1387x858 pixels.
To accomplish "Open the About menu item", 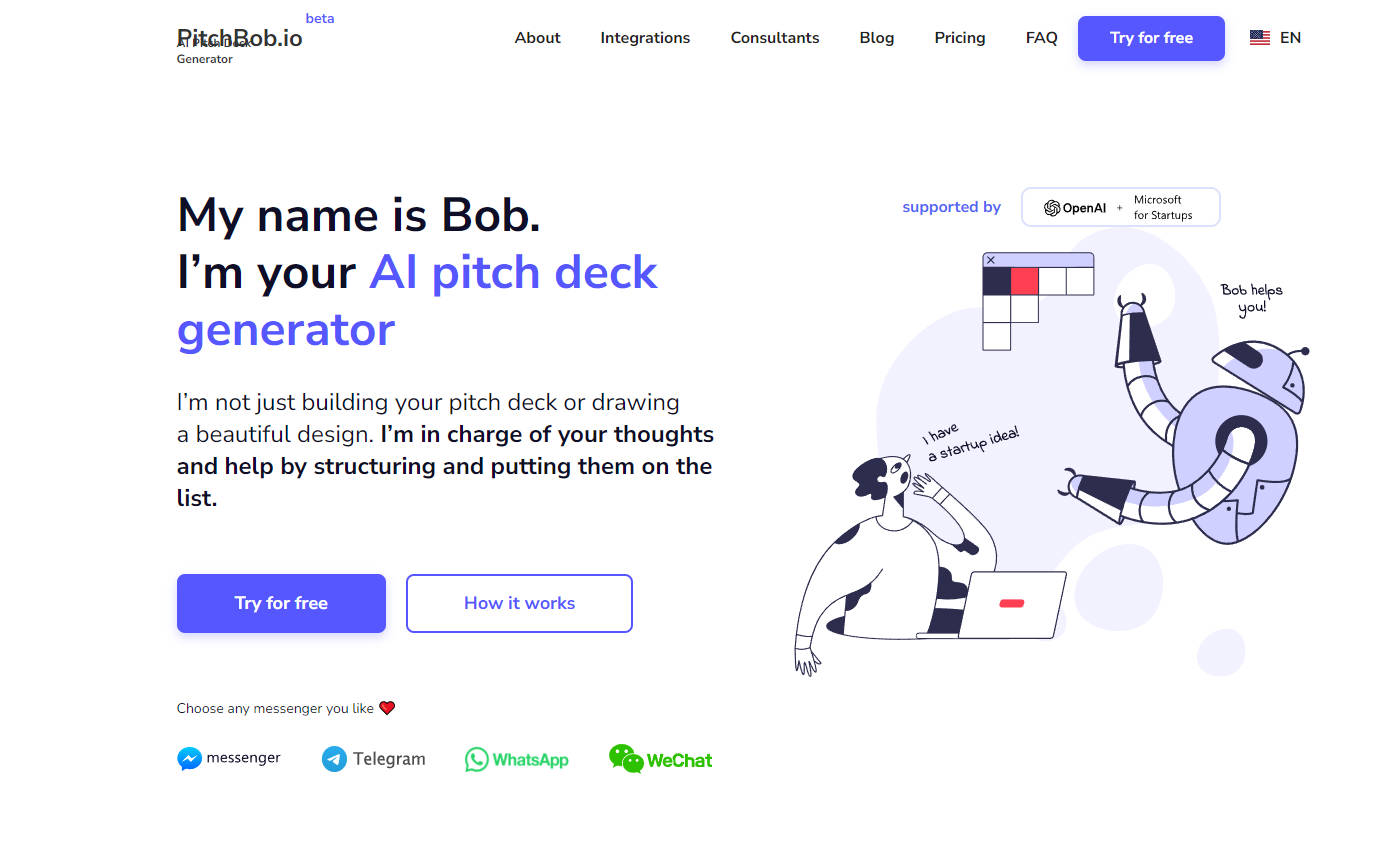I will (x=537, y=37).
